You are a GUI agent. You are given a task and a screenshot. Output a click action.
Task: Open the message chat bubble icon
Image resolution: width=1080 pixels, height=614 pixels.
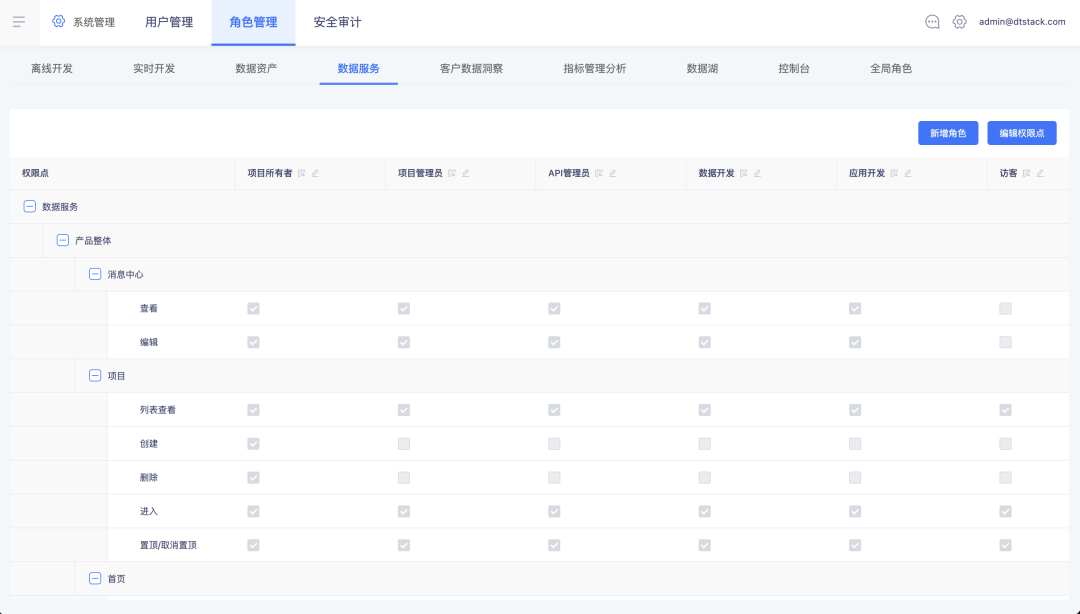coord(932,22)
